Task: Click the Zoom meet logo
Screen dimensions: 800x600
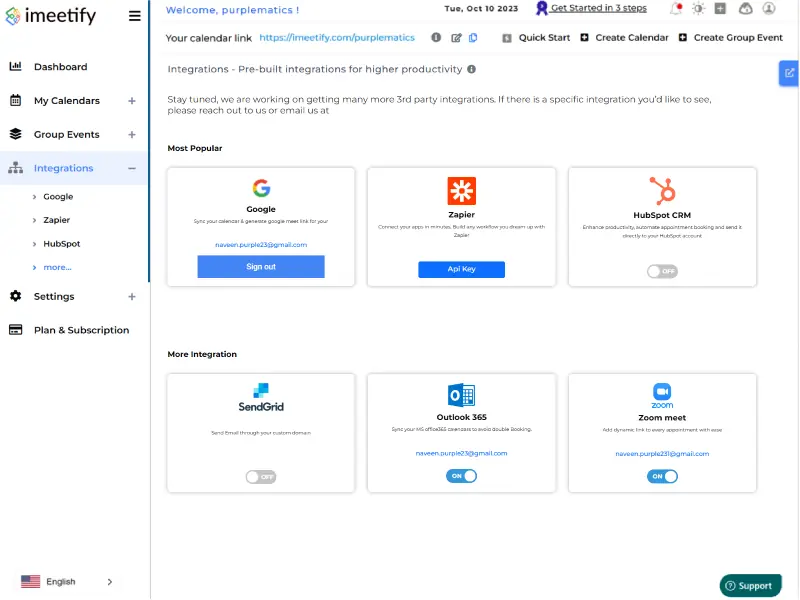Action: tap(662, 396)
